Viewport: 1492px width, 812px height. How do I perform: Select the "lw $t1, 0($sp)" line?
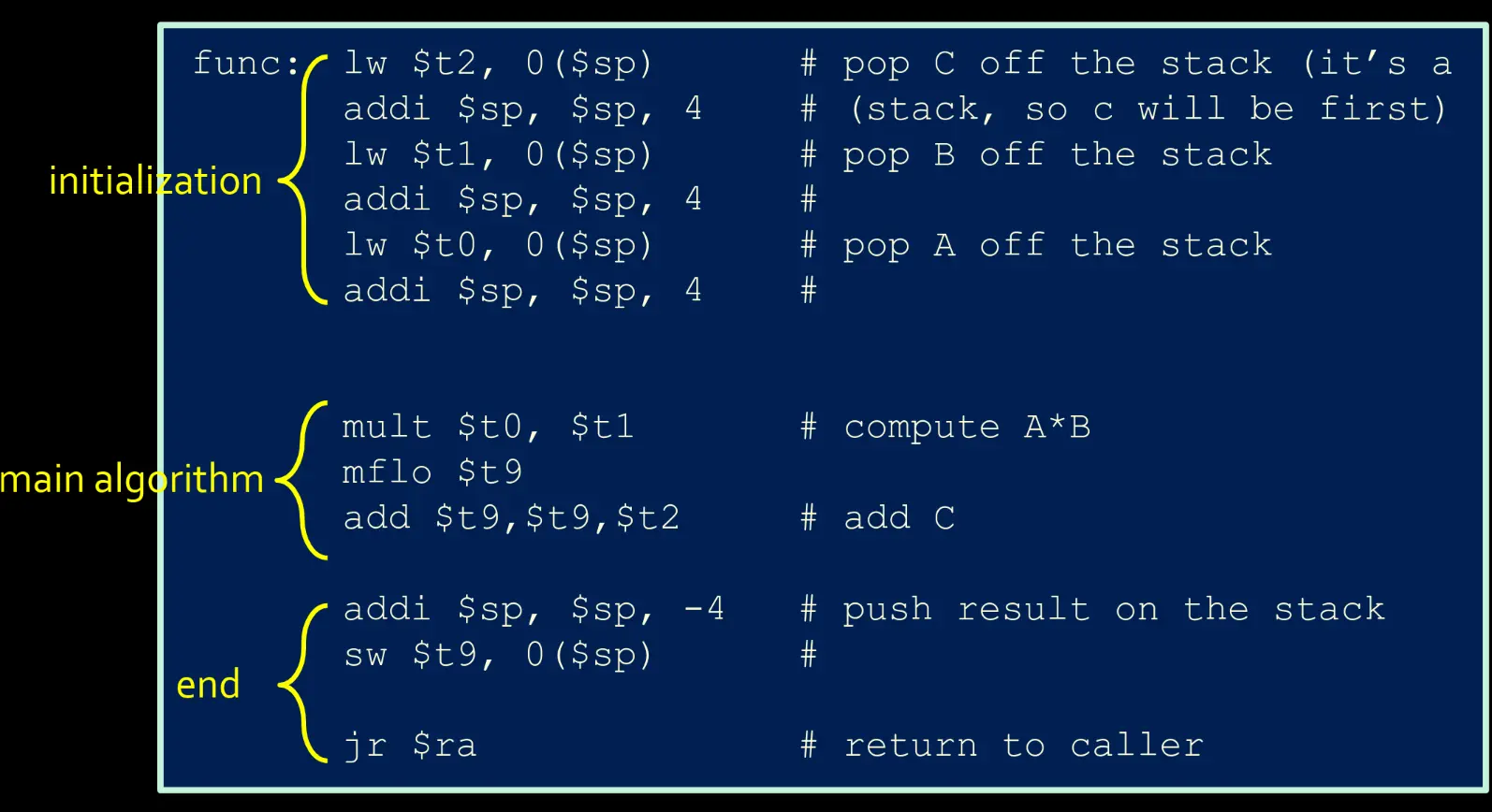[497, 154]
